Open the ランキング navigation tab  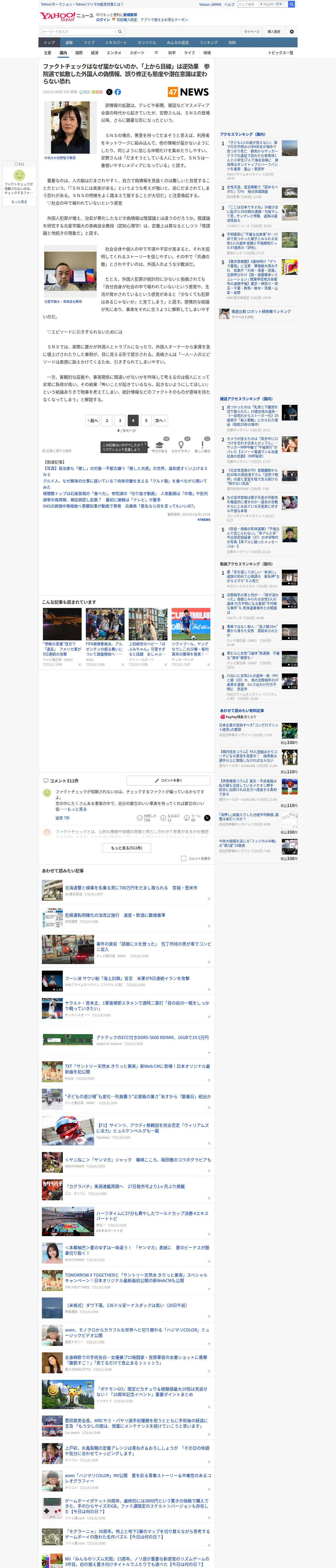[x=209, y=43]
